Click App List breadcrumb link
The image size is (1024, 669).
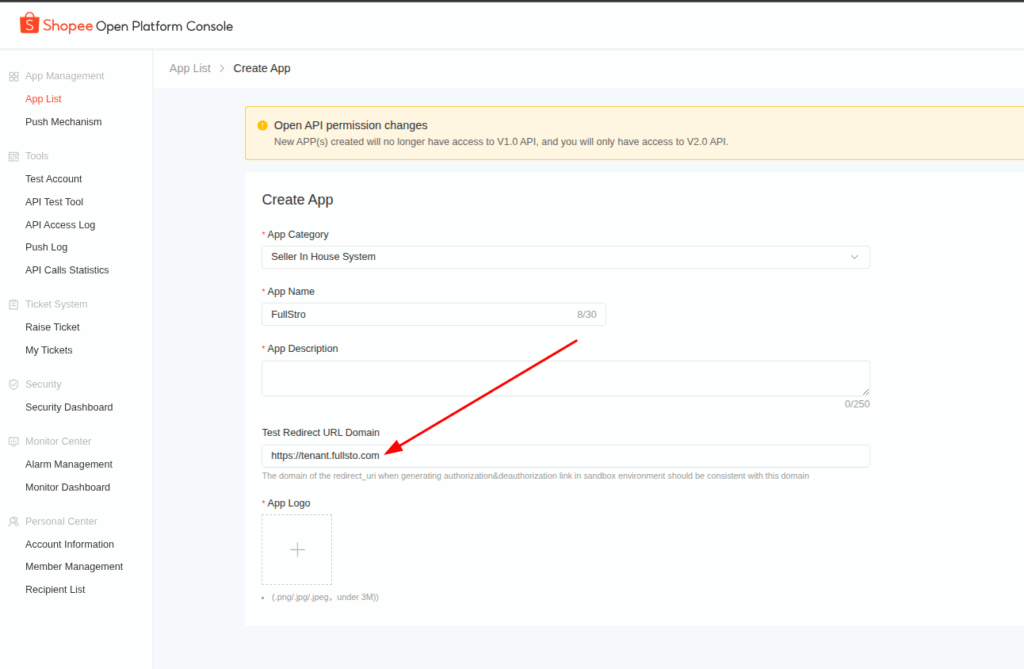coord(190,68)
